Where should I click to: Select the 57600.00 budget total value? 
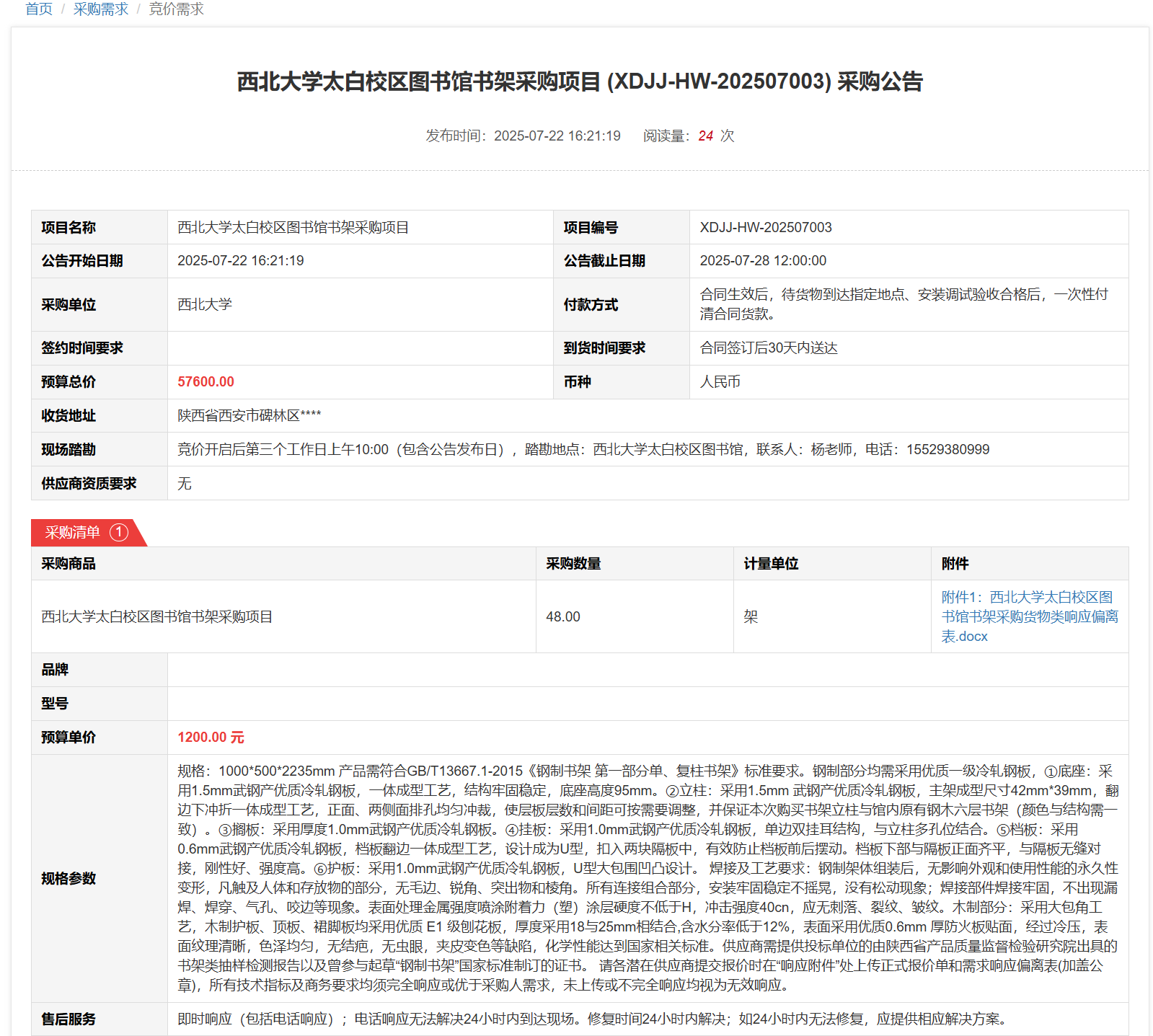[206, 382]
